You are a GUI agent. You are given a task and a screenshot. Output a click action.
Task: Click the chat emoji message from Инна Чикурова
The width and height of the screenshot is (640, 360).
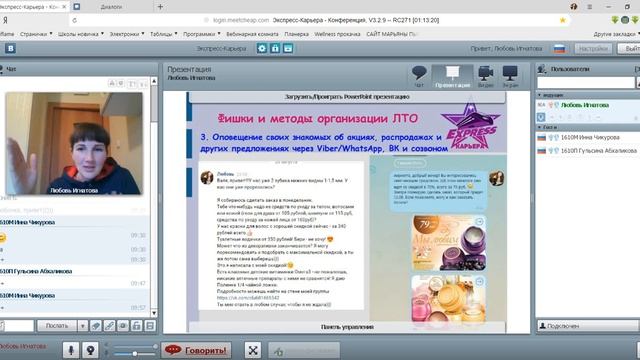coord(3,237)
